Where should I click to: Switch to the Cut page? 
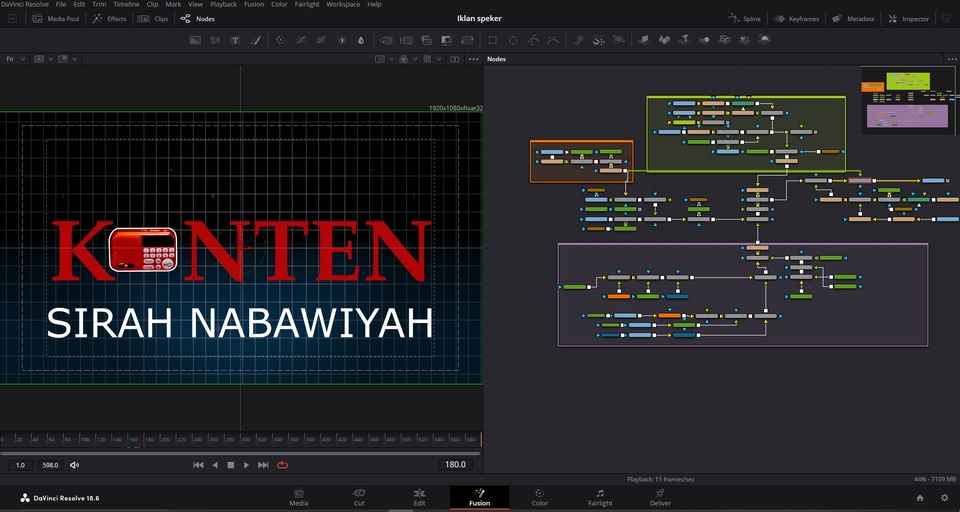click(x=359, y=497)
